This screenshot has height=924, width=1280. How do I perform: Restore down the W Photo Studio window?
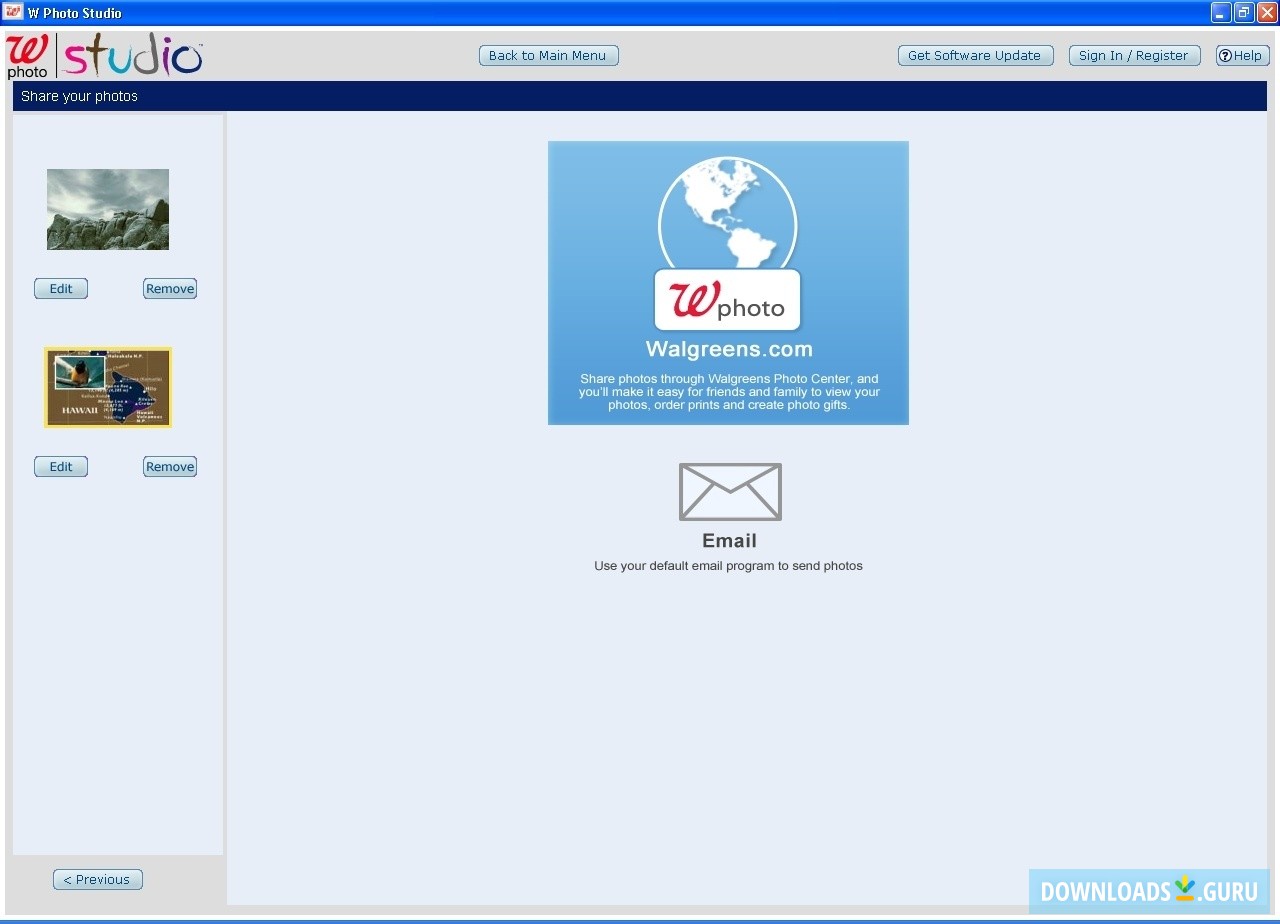click(x=1244, y=13)
